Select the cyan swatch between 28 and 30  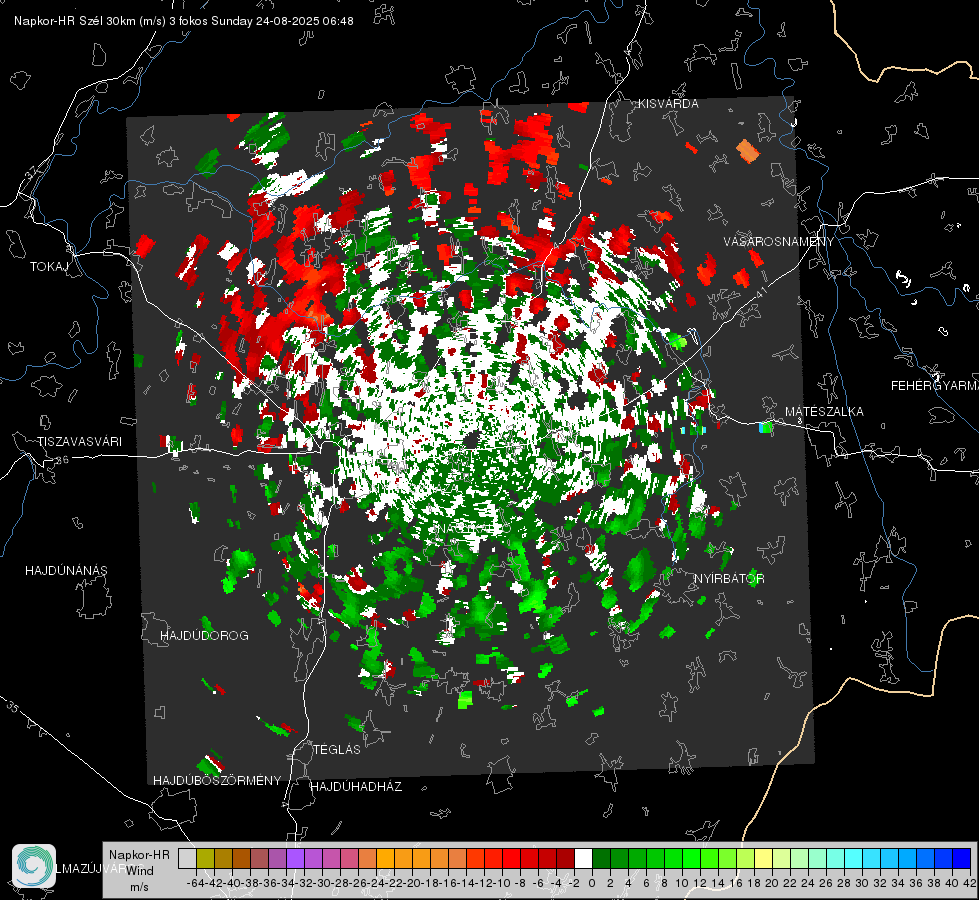854,859
